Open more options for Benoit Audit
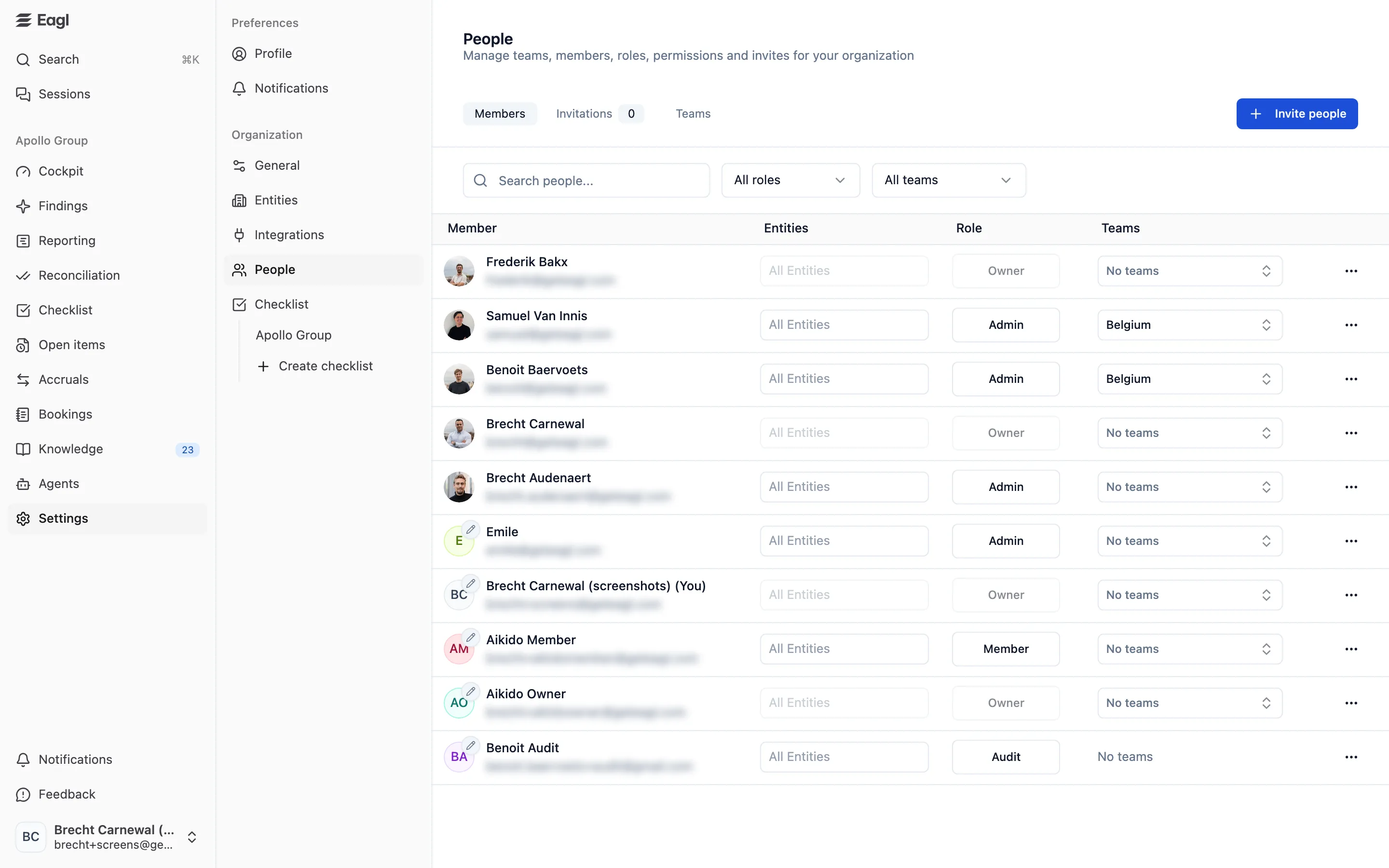1389x868 pixels. [1351, 757]
